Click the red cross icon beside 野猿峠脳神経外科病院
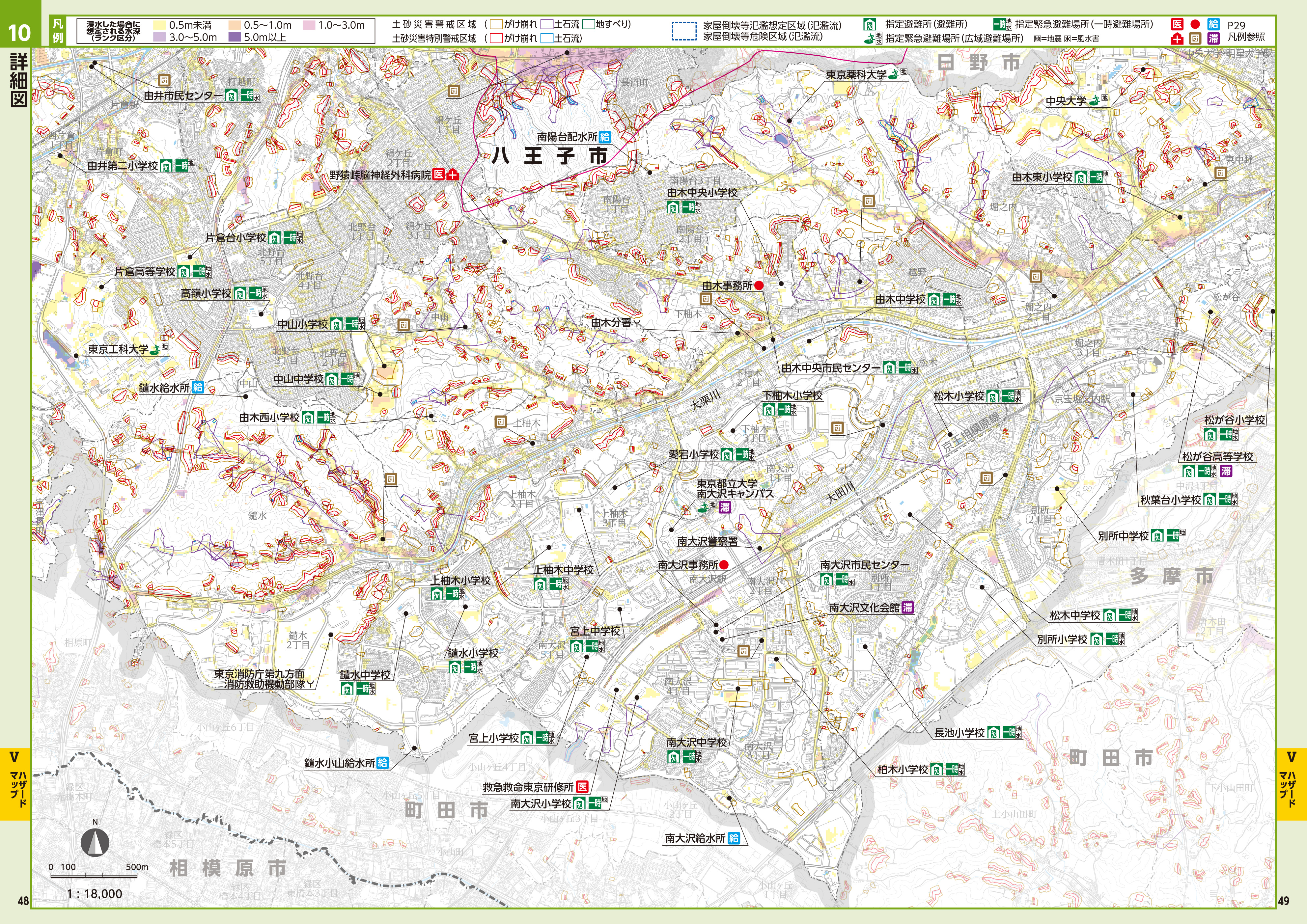The height and width of the screenshot is (924, 1307). click(x=453, y=175)
